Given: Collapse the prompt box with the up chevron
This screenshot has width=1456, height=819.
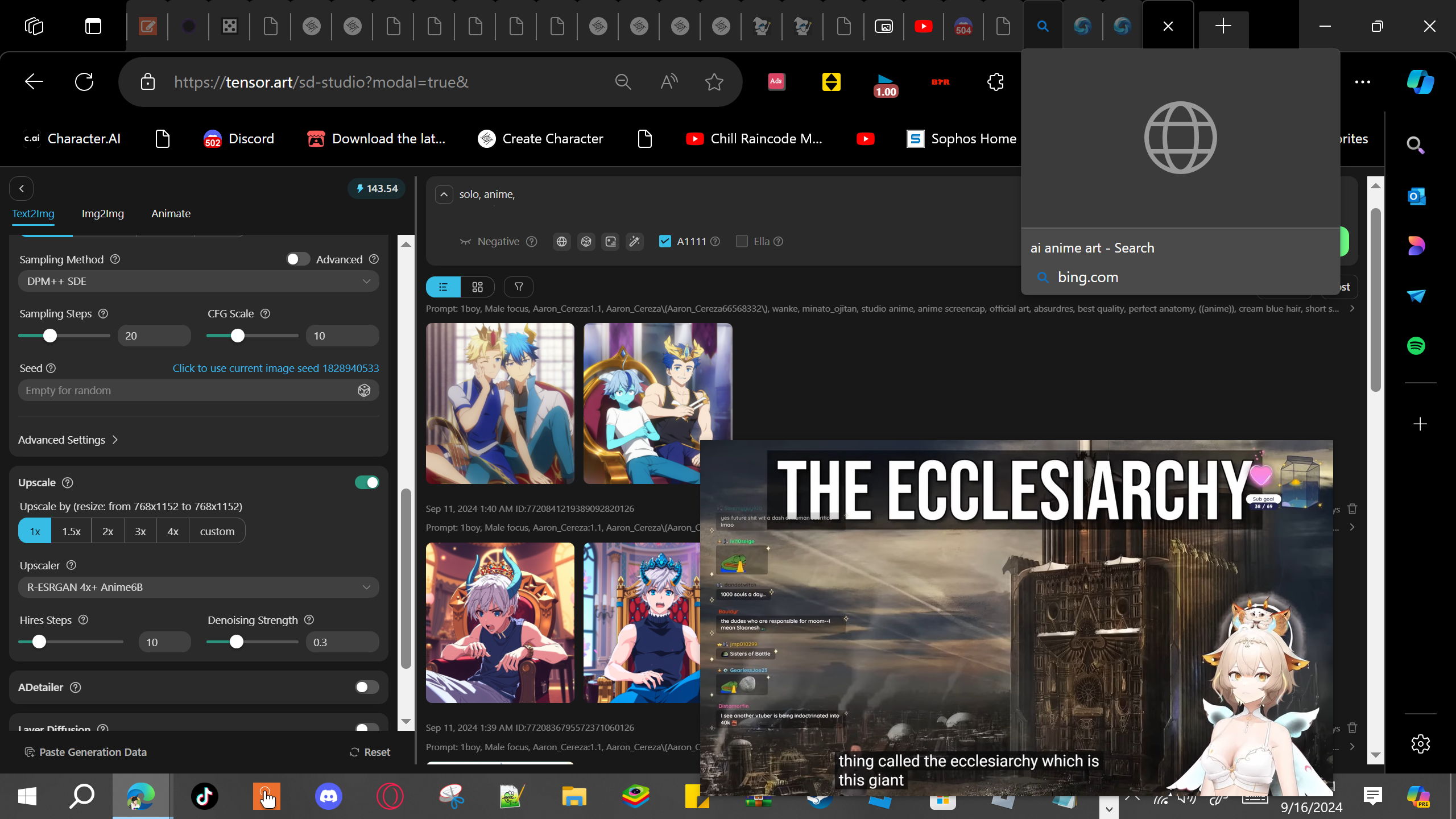Looking at the screenshot, I should point(444,195).
